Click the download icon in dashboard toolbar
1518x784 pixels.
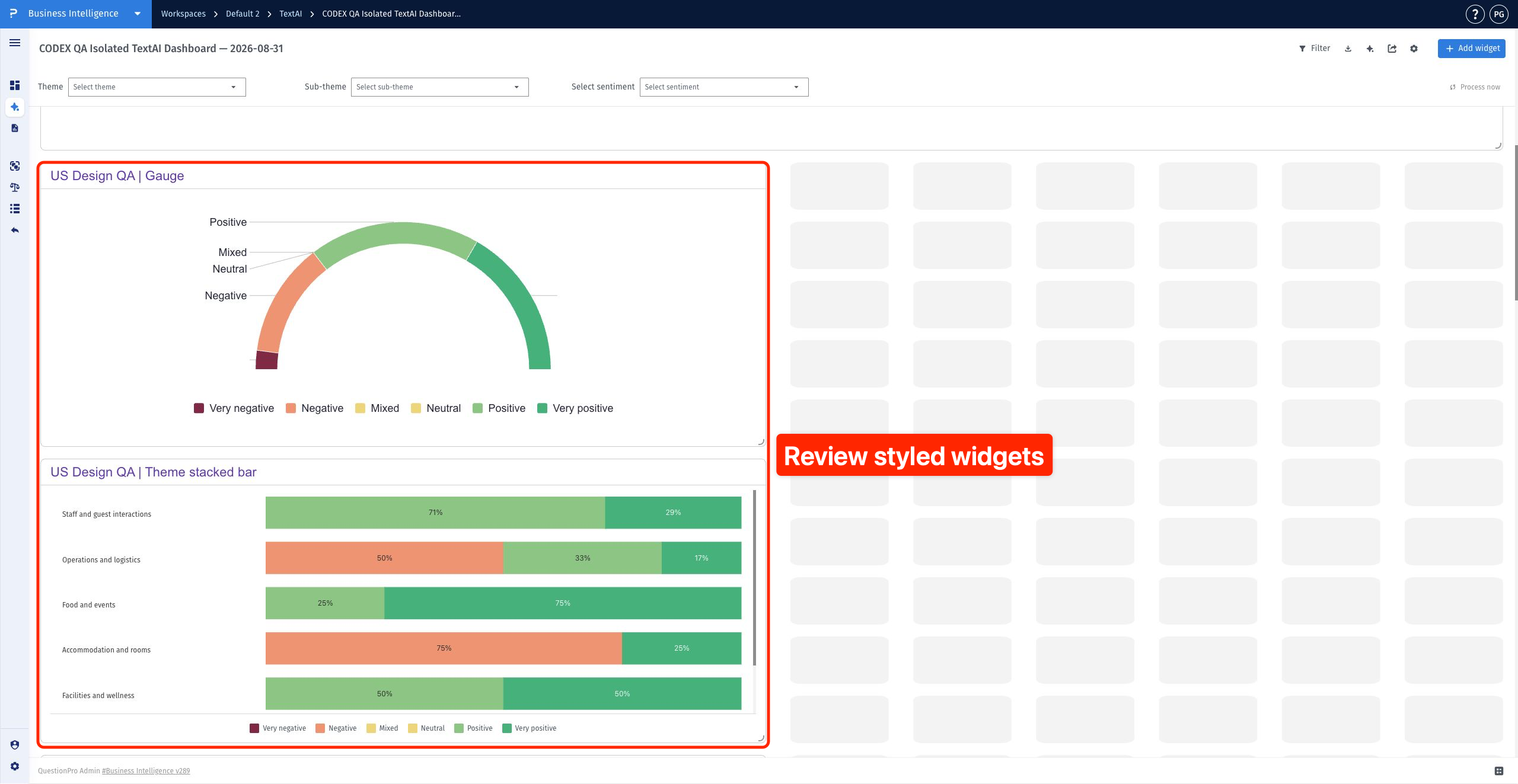point(1348,49)
